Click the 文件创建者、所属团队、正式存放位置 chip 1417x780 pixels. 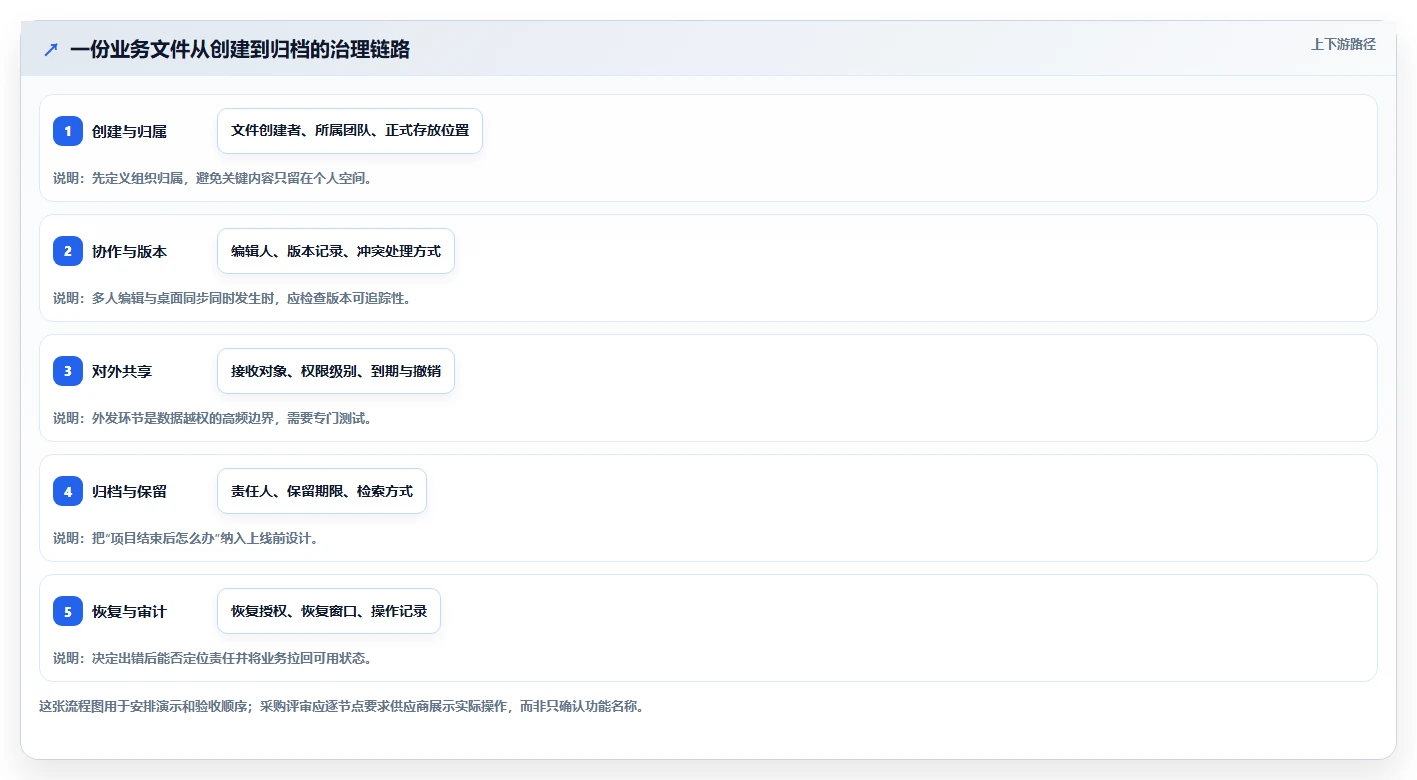click(x=350, y=131)
